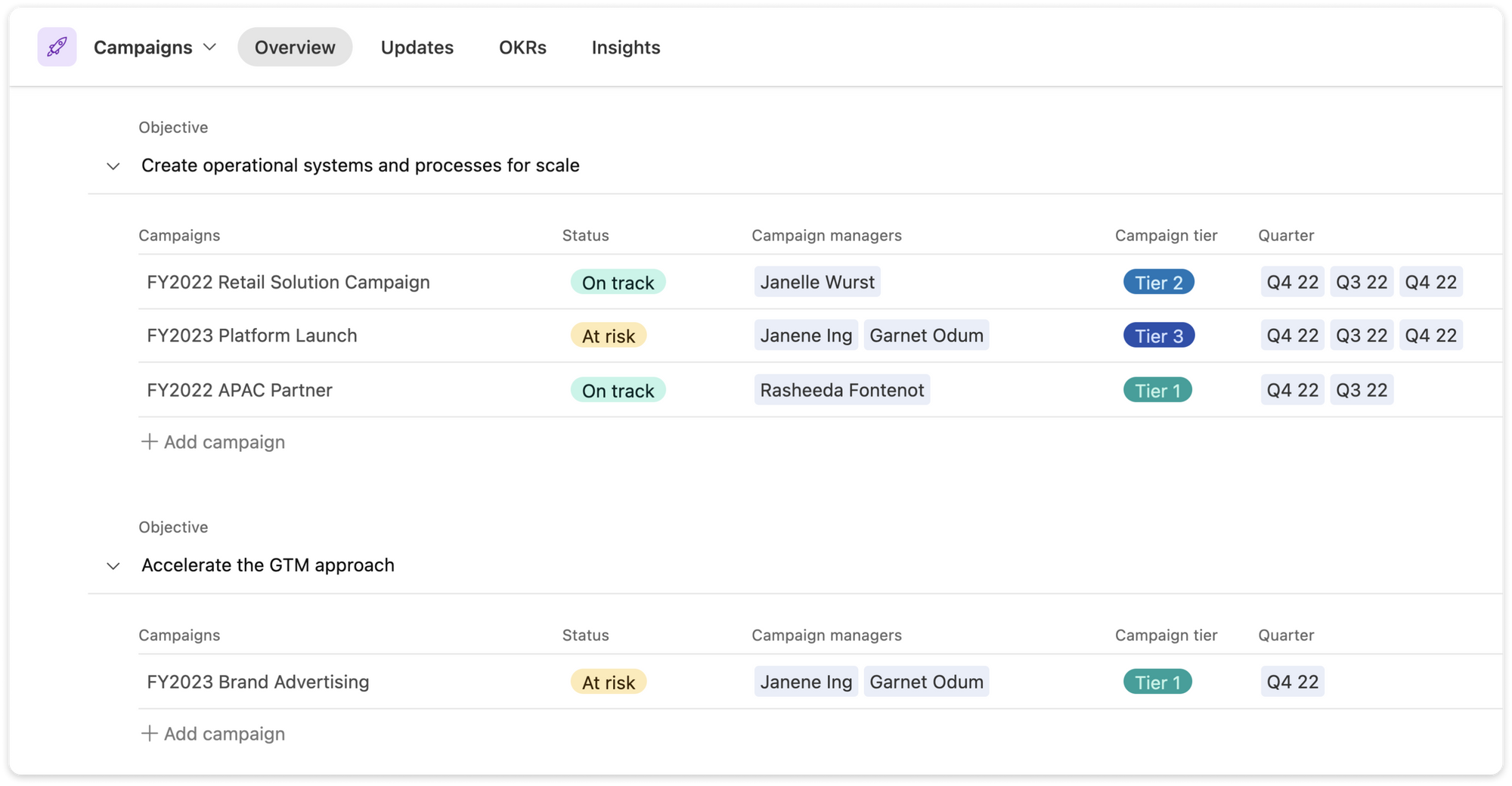The height and width of the screenshot is (786, 1512).
Task: Select the Overview tab
Action: point(295,47)
